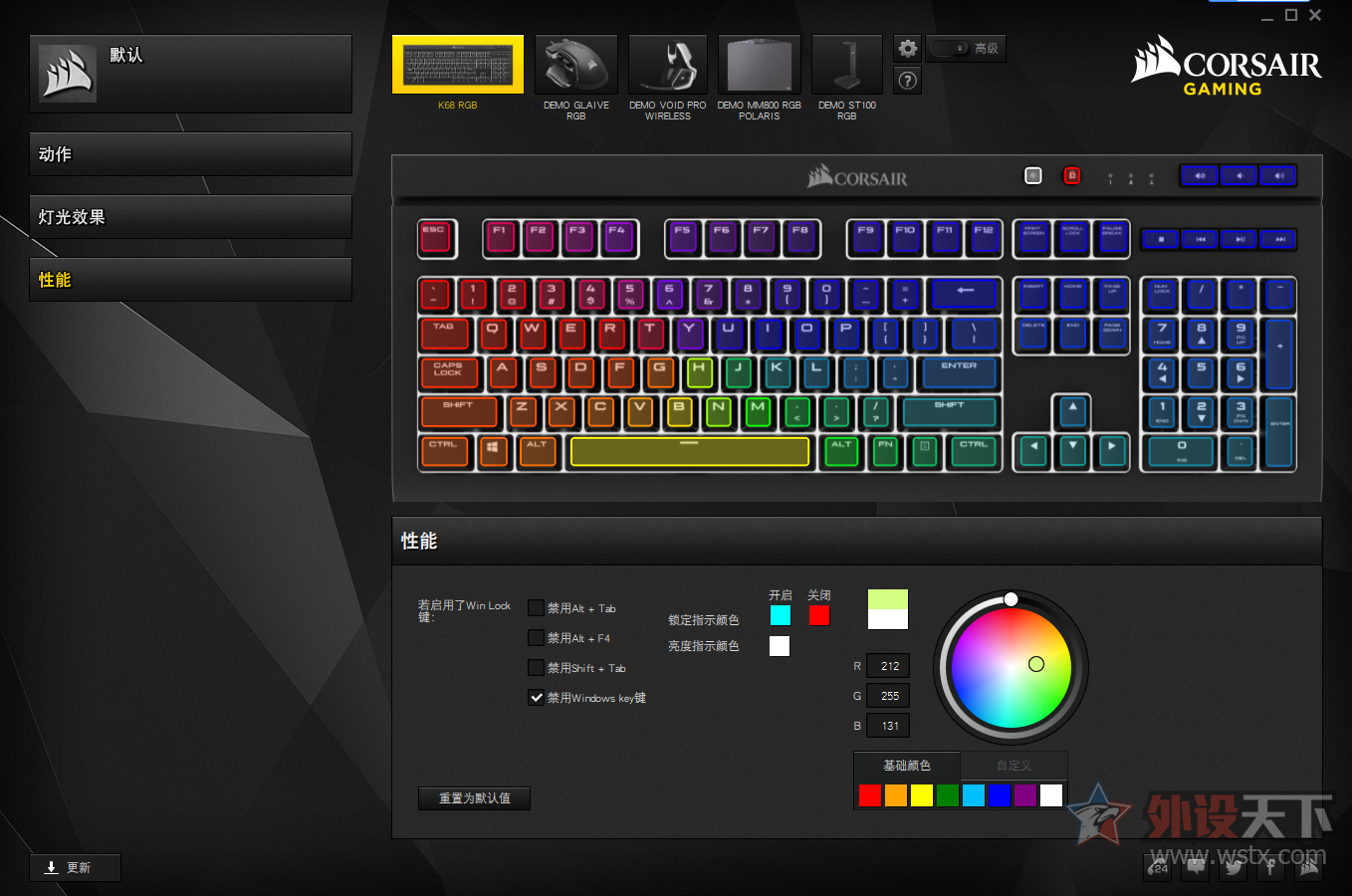Click the red Win Lock key
This screenshot has width=1352, height=896.
[x=1072, y=175]
